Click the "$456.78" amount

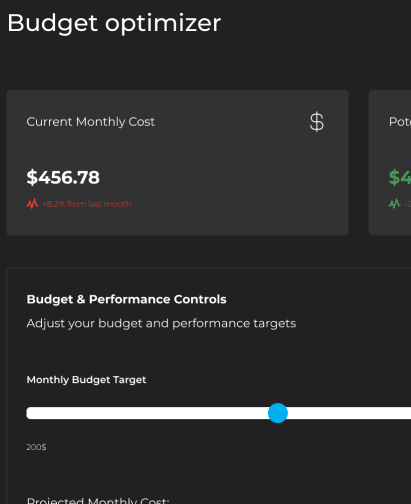click(x=63, y=177)
